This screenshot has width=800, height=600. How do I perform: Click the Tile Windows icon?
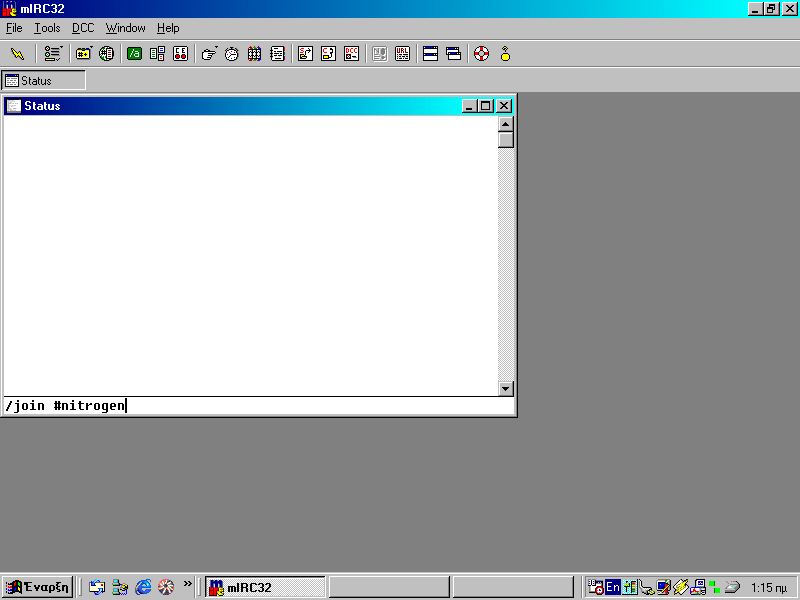(430, 54)
